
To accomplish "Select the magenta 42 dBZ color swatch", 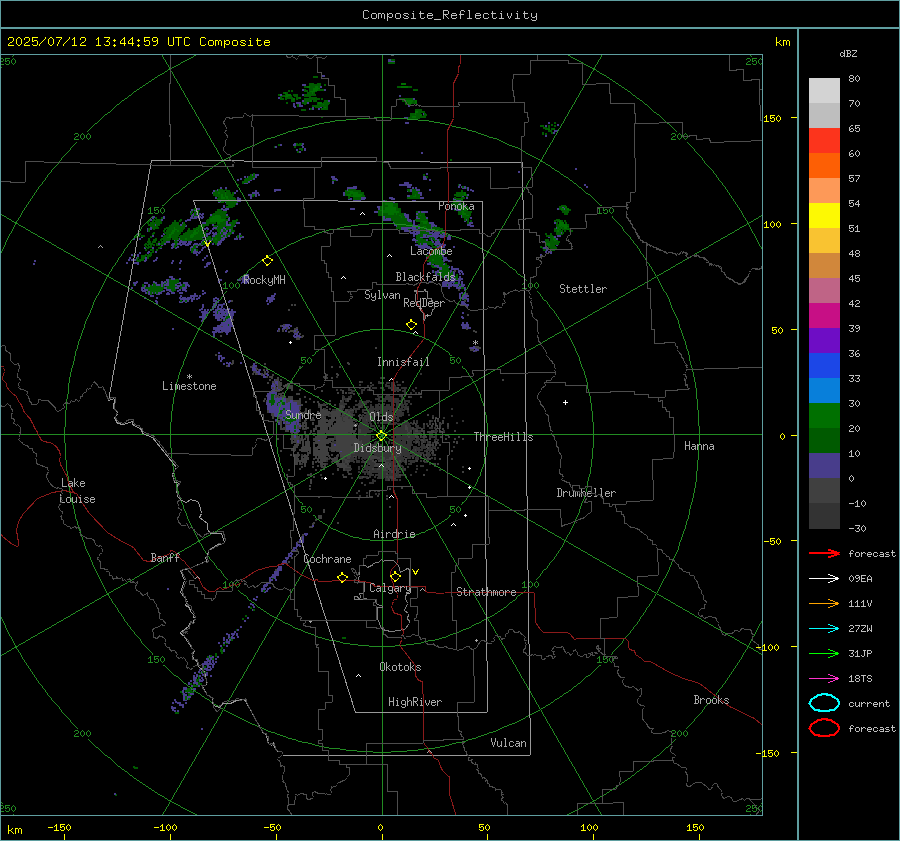I will tap(824, 316).
